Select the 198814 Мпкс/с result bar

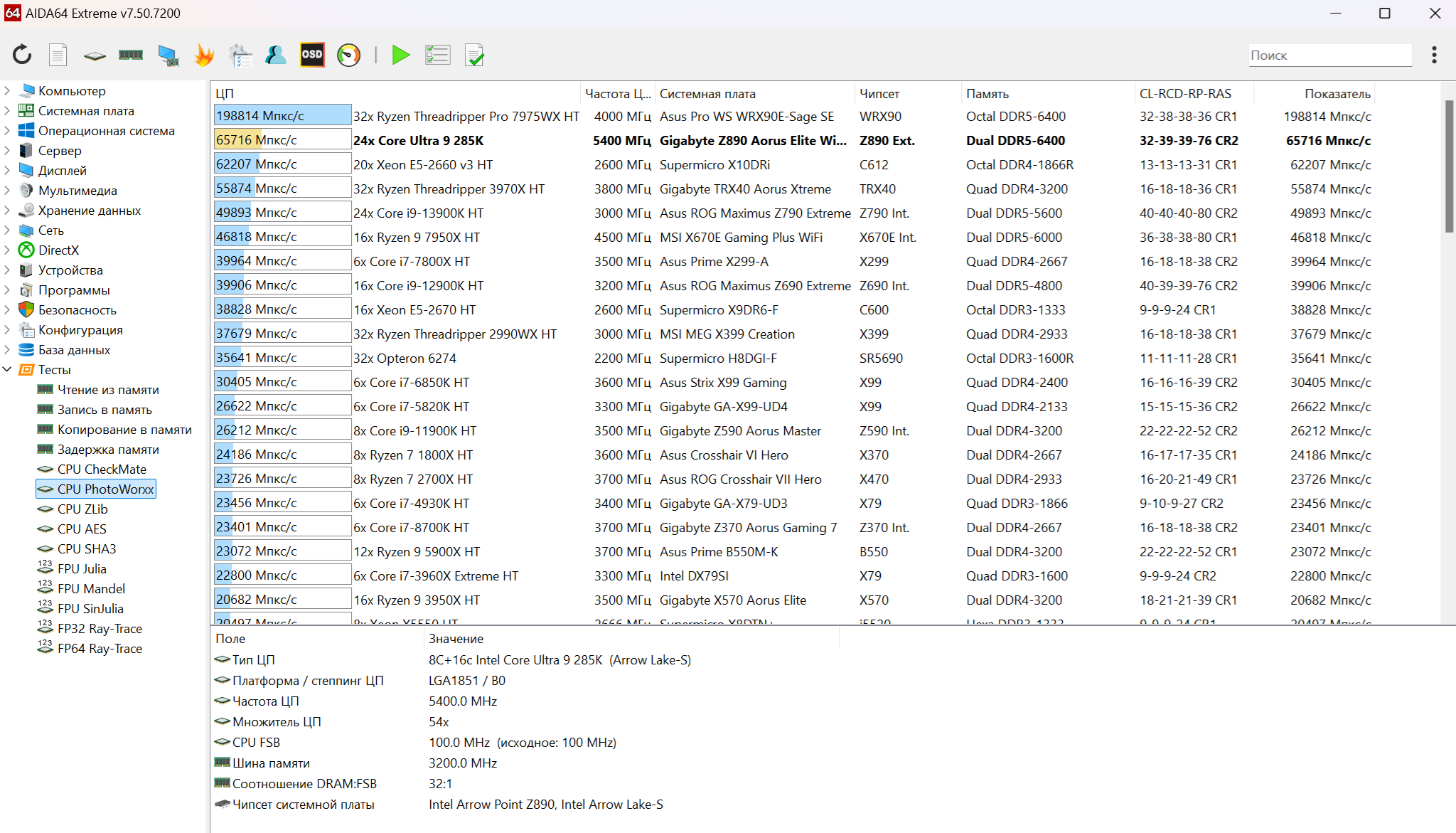click(x=282, y=116)
